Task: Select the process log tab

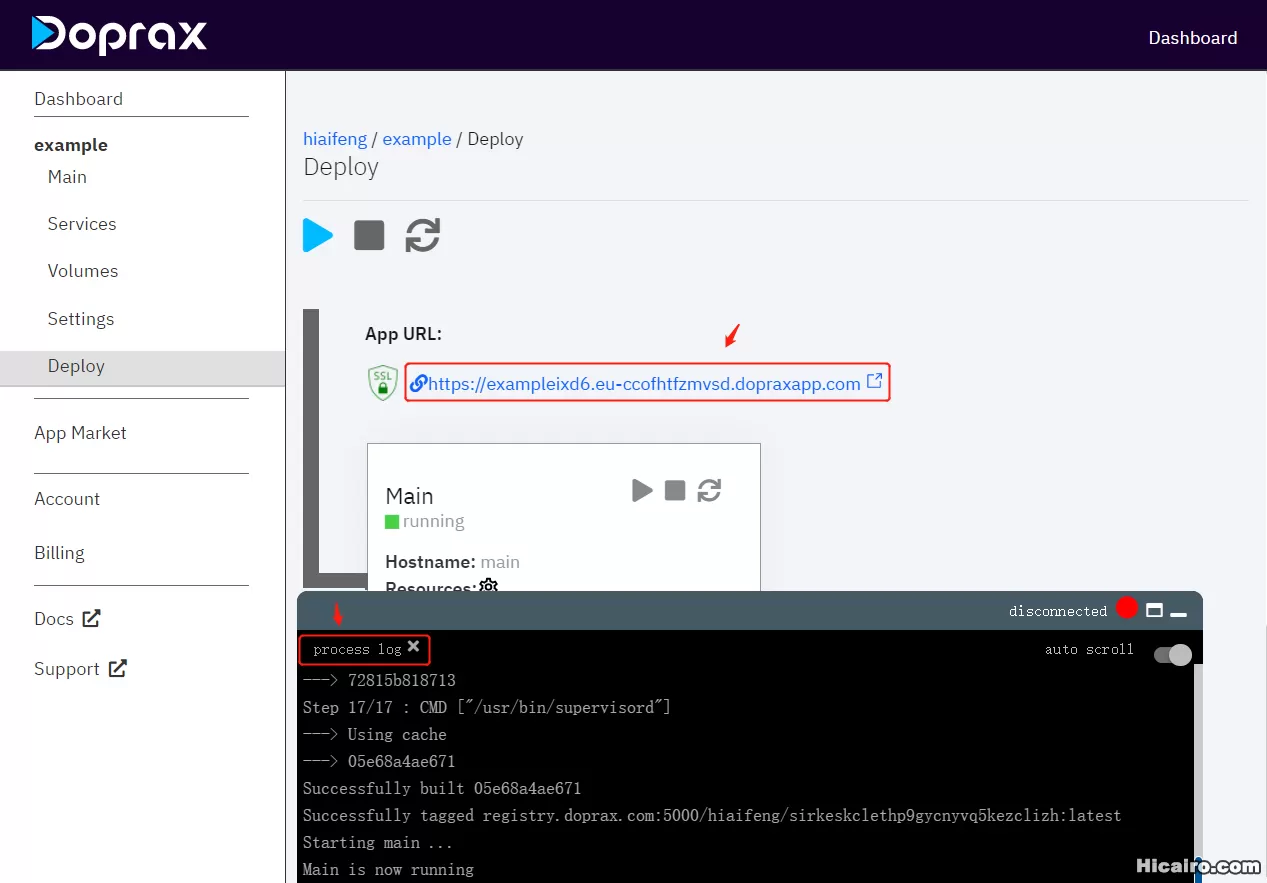Action: tap(356, 650)
